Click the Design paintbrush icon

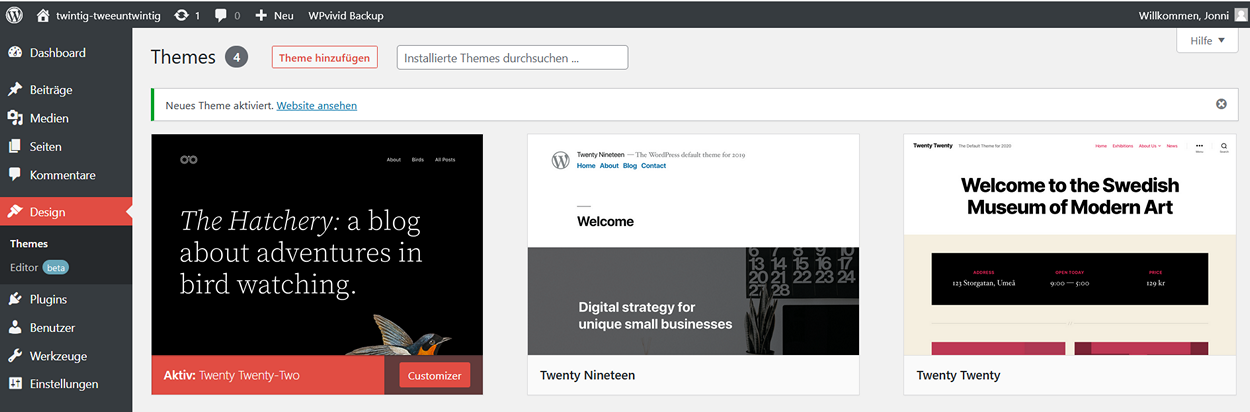pos(15,211)
